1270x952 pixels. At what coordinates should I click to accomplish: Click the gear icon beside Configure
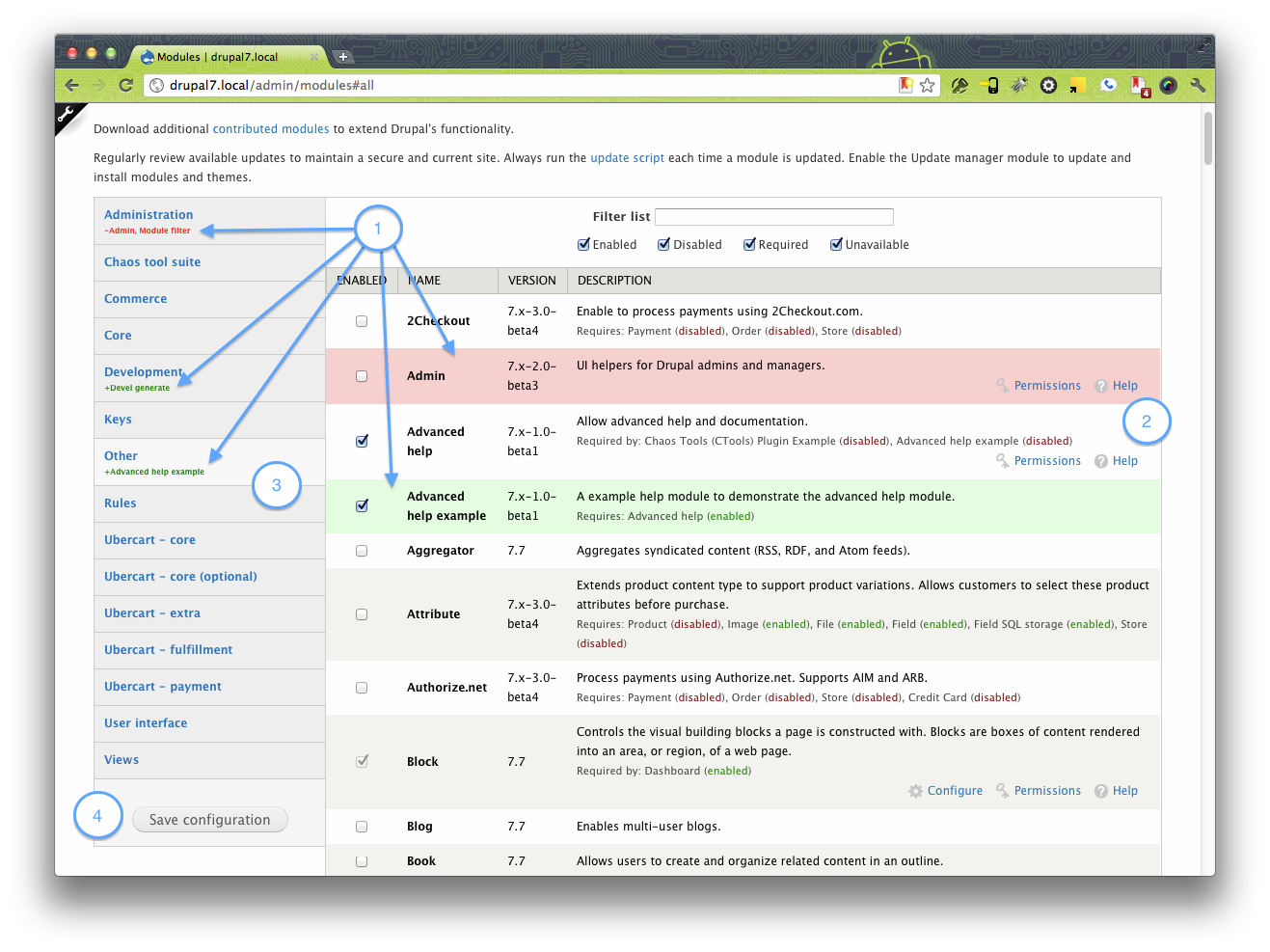916,791
